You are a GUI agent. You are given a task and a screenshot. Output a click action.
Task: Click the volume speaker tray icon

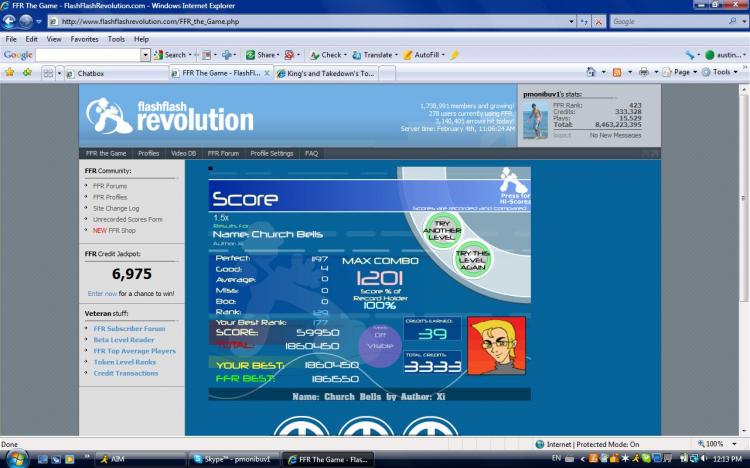click(705, 458)
